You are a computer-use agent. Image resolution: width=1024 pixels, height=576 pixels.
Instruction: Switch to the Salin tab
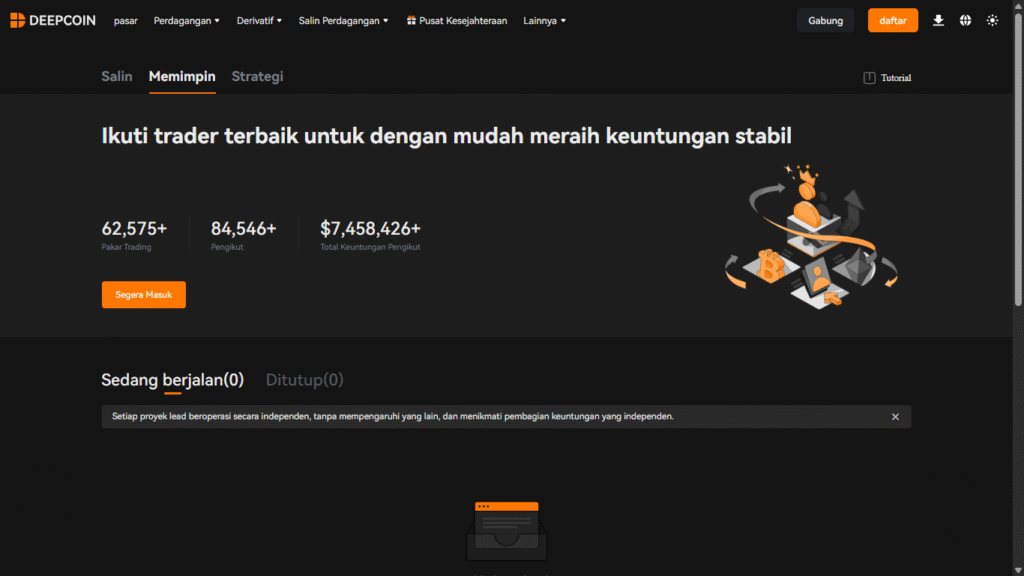117,76
